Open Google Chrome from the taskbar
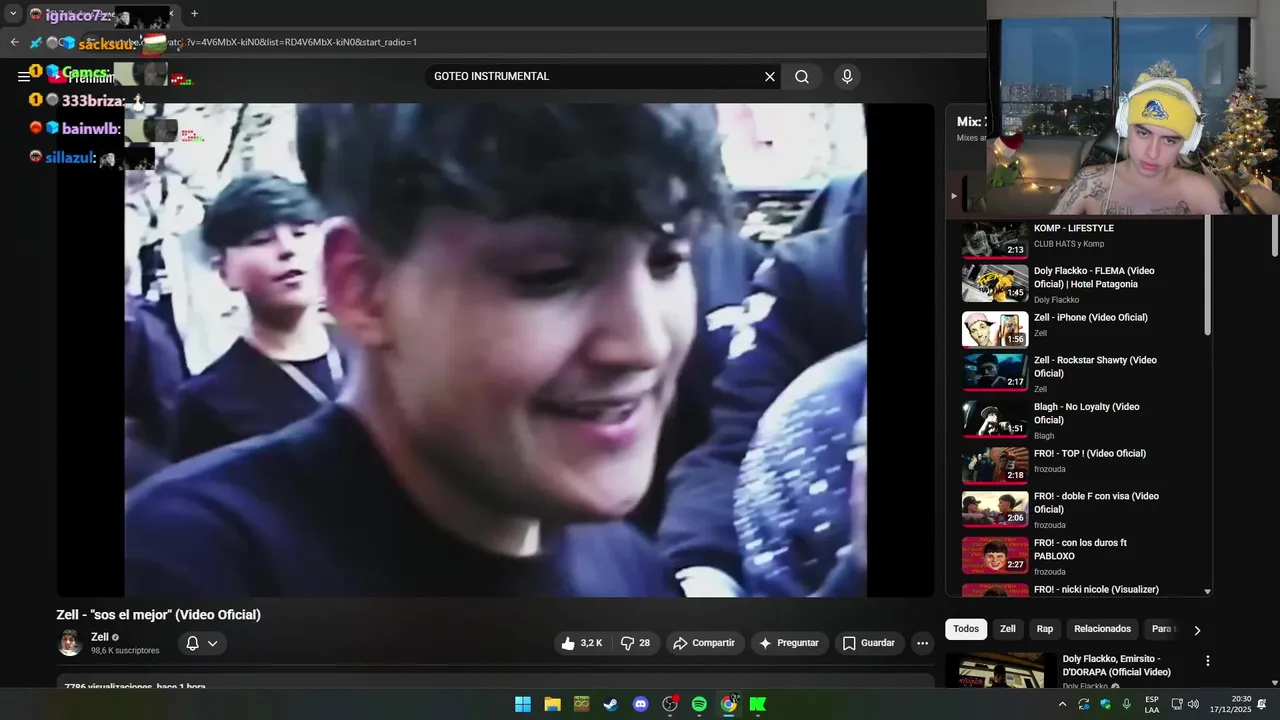Viewport: 1280px width, 720px height. [729, 704]
